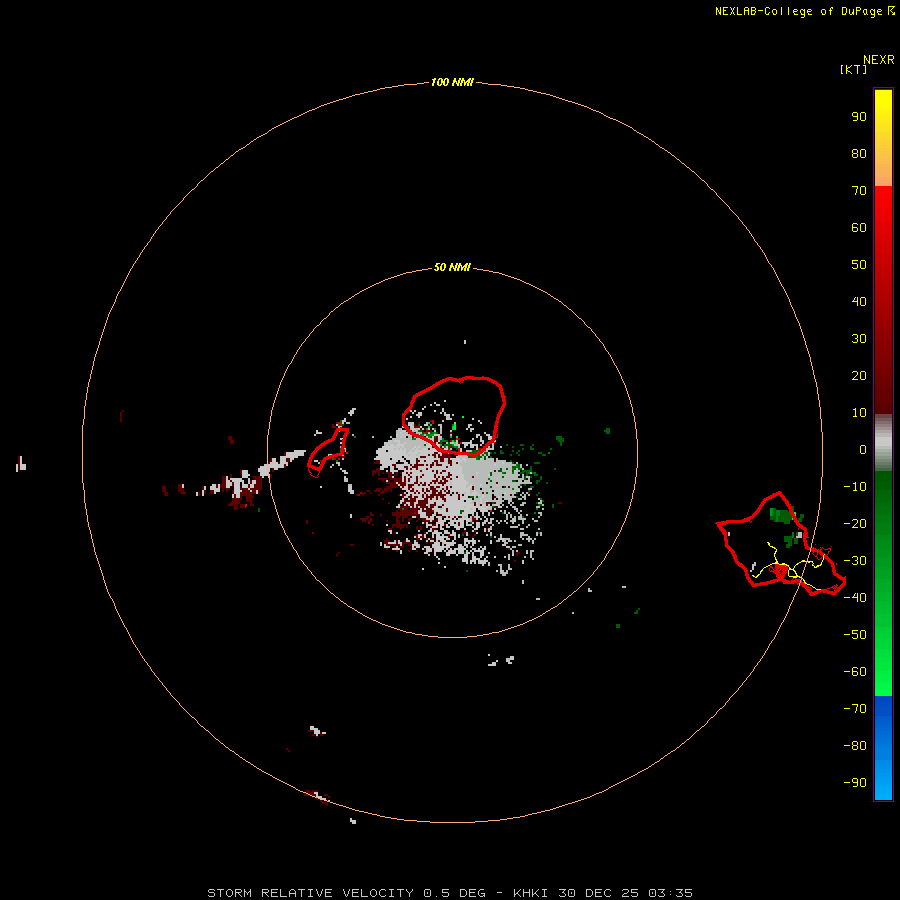The width and height of the screenshot is (900, 900).
Task: Click the NEXR label above the color bar
Action: click(879, 60)
